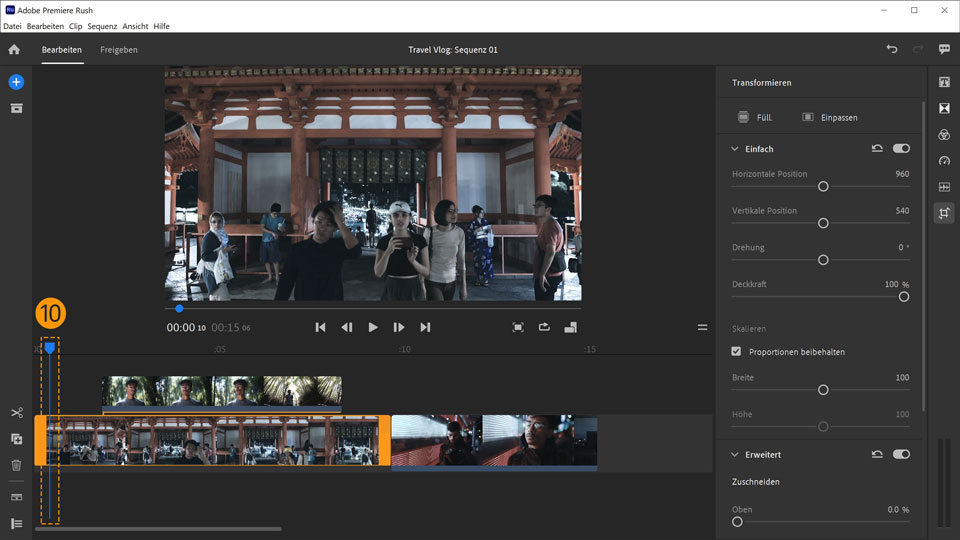Open the Ansicht menu
The width and height of the screenshot is (960, 540).
135,26
